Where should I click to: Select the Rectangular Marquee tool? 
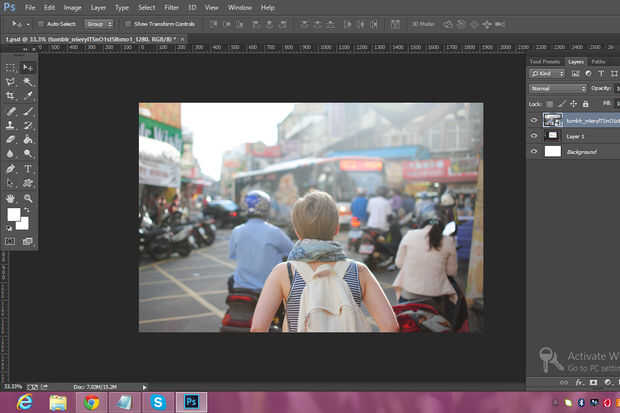pos(10,67)
